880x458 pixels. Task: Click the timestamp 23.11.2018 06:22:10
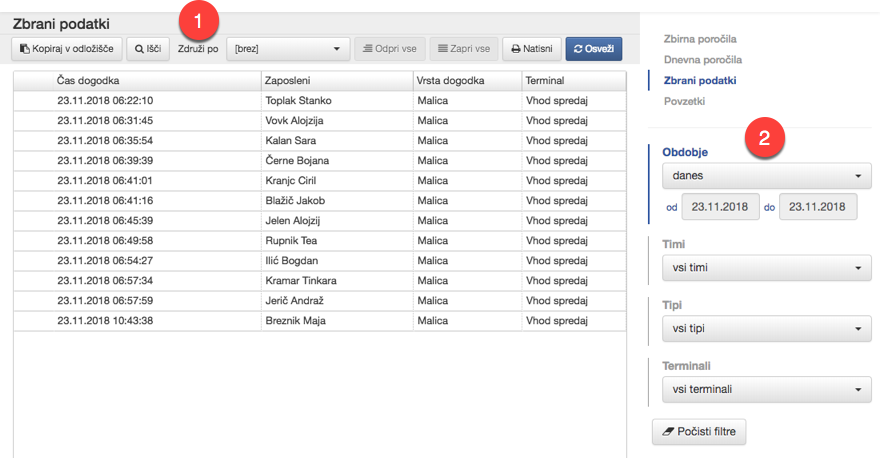(105, 100)
